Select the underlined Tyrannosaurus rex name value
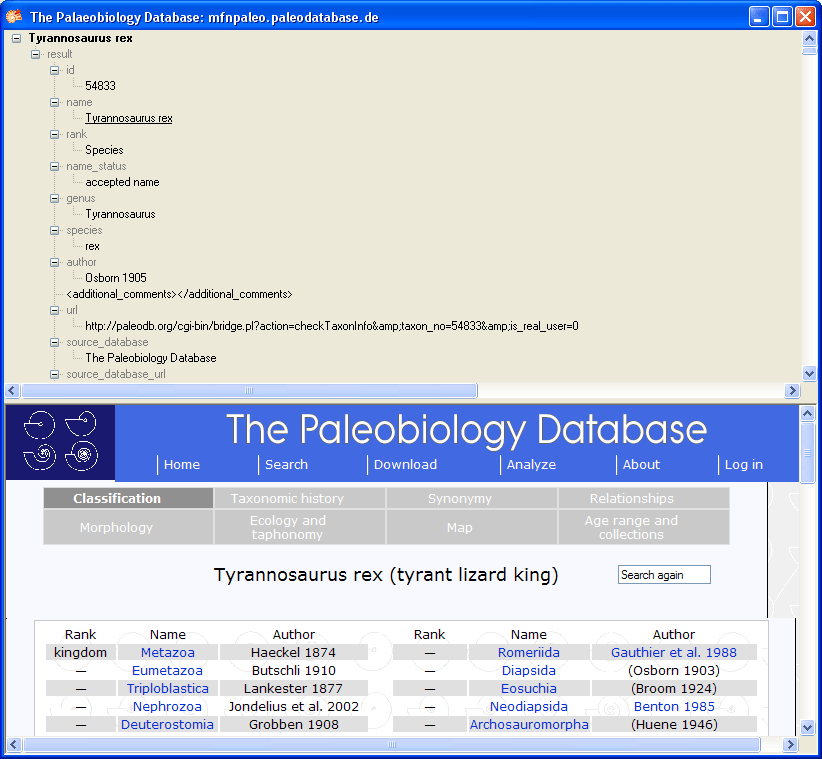 pyautogui.click(x=129, y=118)
